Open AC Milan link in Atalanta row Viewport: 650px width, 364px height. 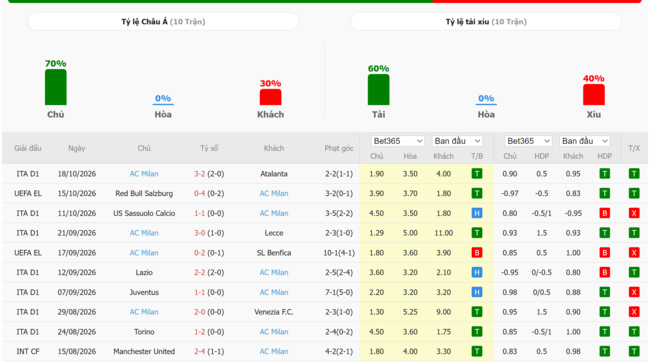[144, 174]
